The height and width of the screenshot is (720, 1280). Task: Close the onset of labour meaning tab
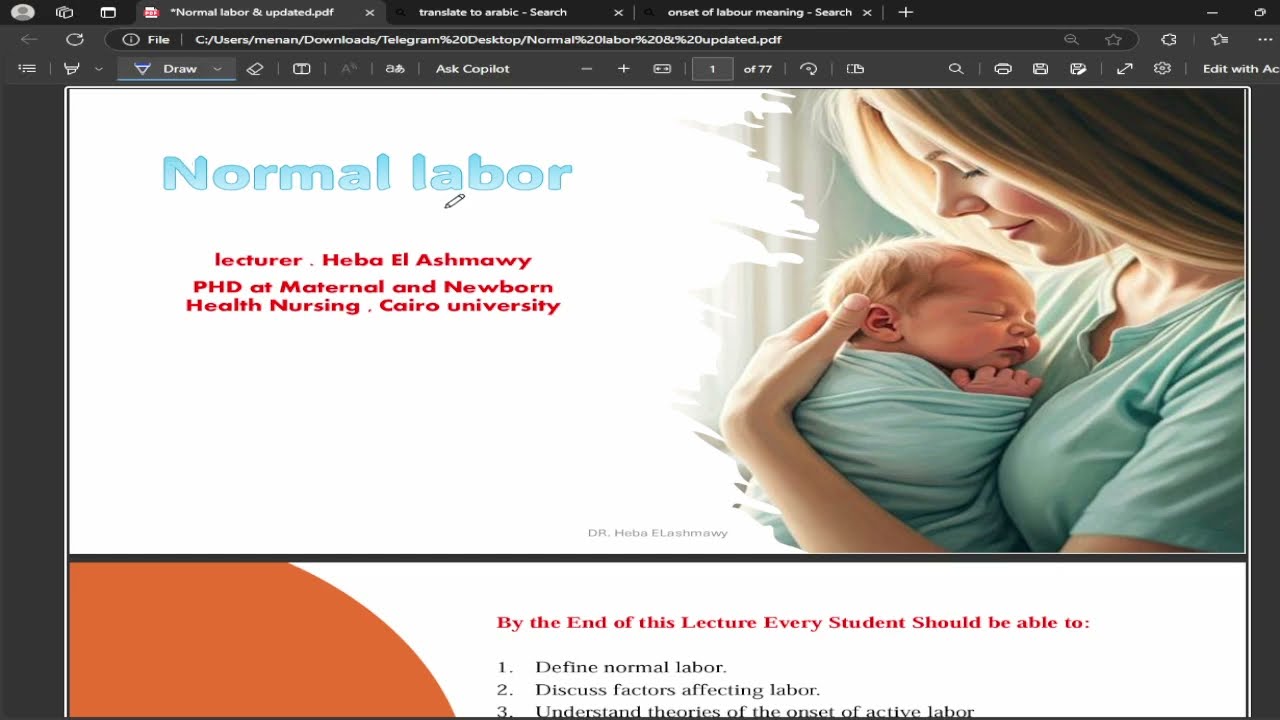tap(867, 13)
